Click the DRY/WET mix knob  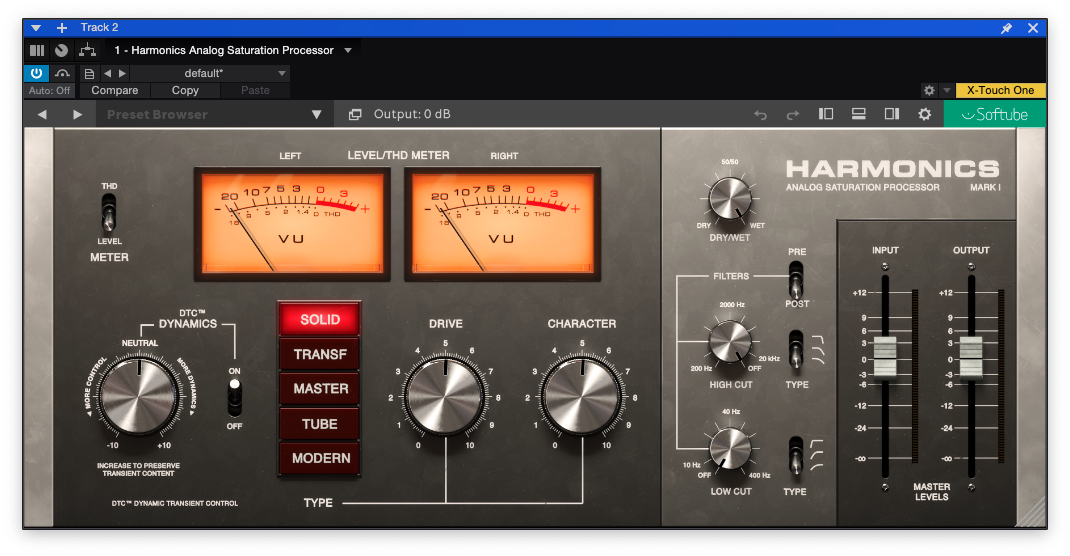point(729,199)
